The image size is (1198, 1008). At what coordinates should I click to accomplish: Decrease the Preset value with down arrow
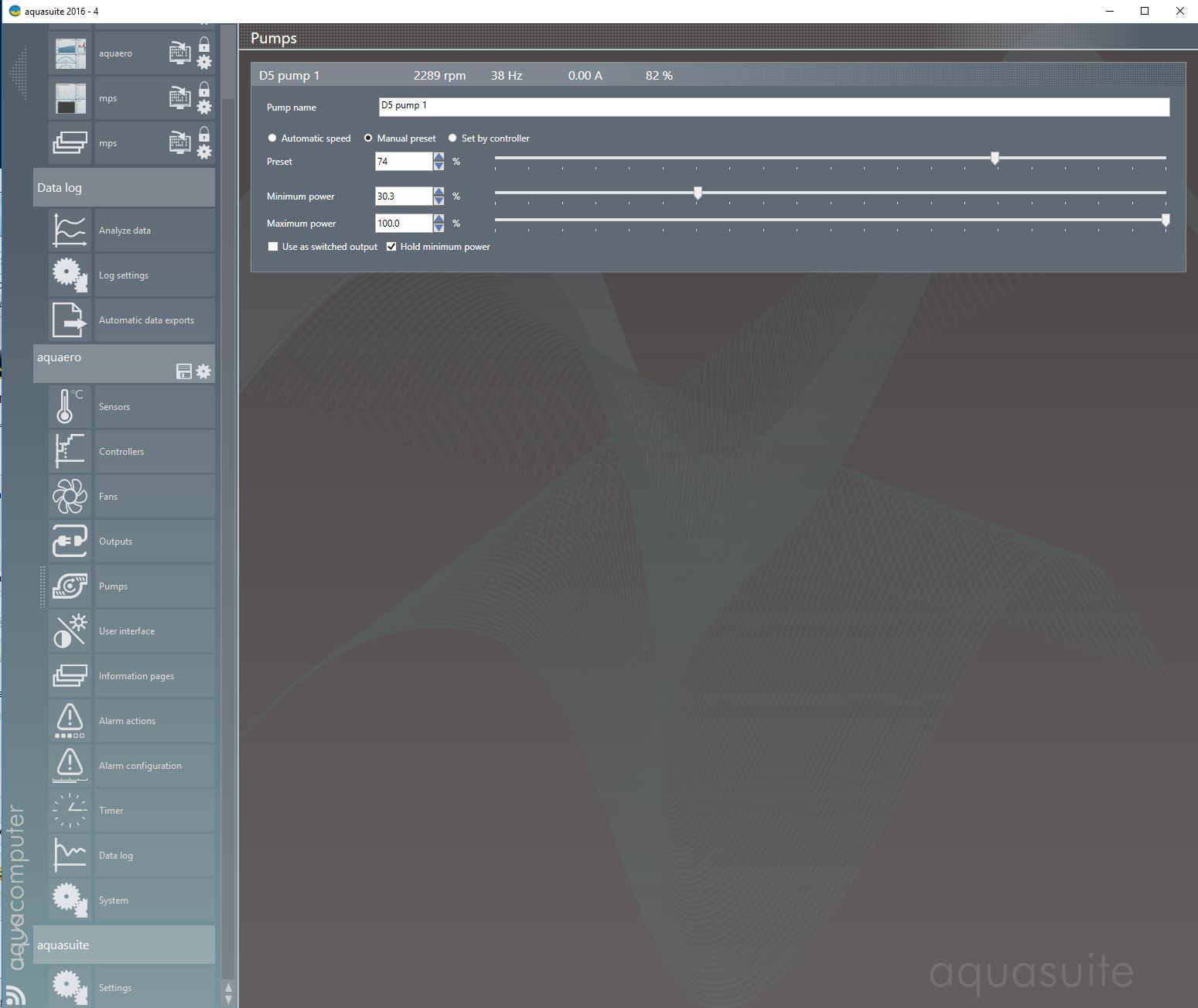[x=439, y=166]
